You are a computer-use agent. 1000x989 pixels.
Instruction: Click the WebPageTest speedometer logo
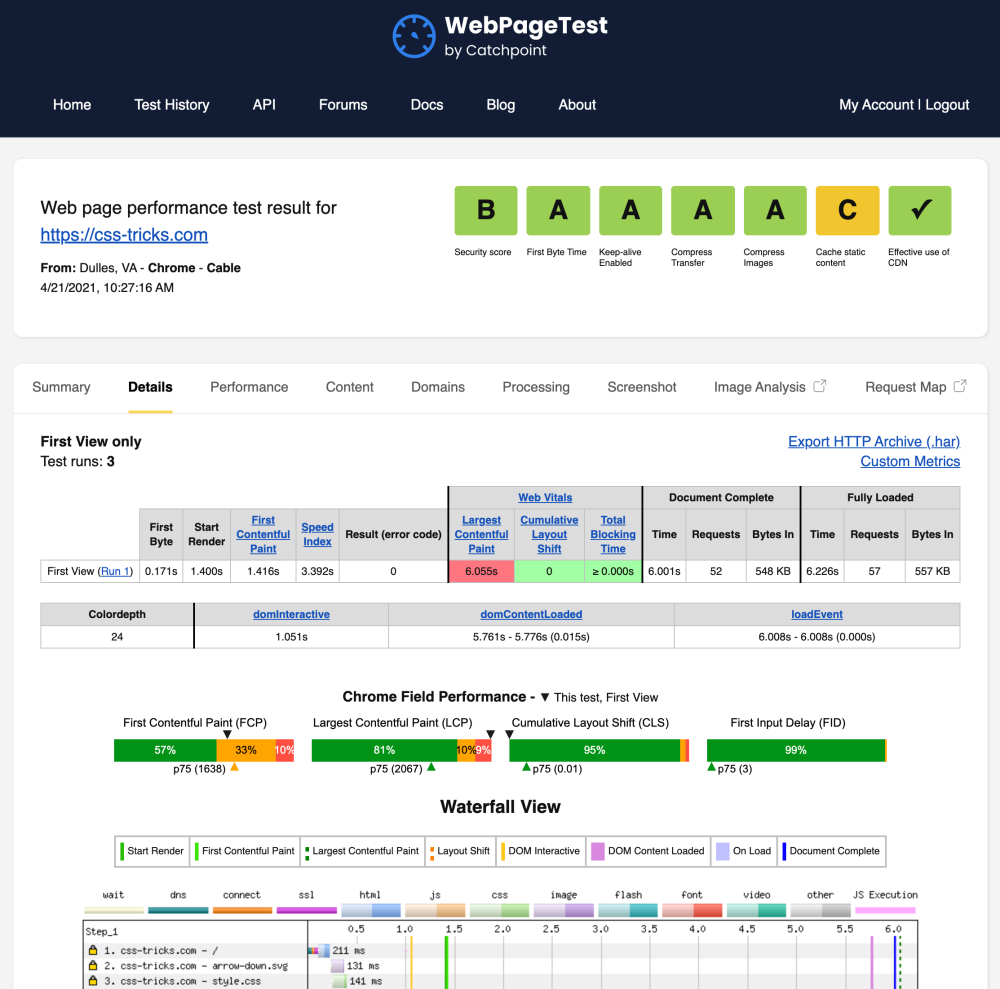tap(414, 36)
